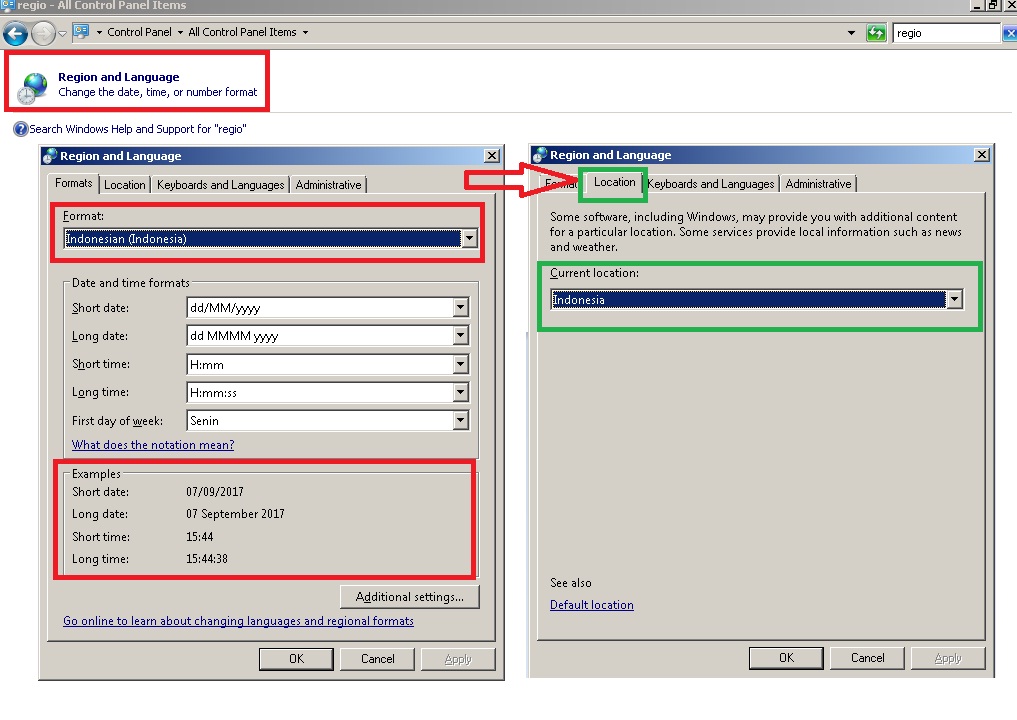Open the First day of week dropdown
The width and height of the screenshot is (1017, 720).
460,421
